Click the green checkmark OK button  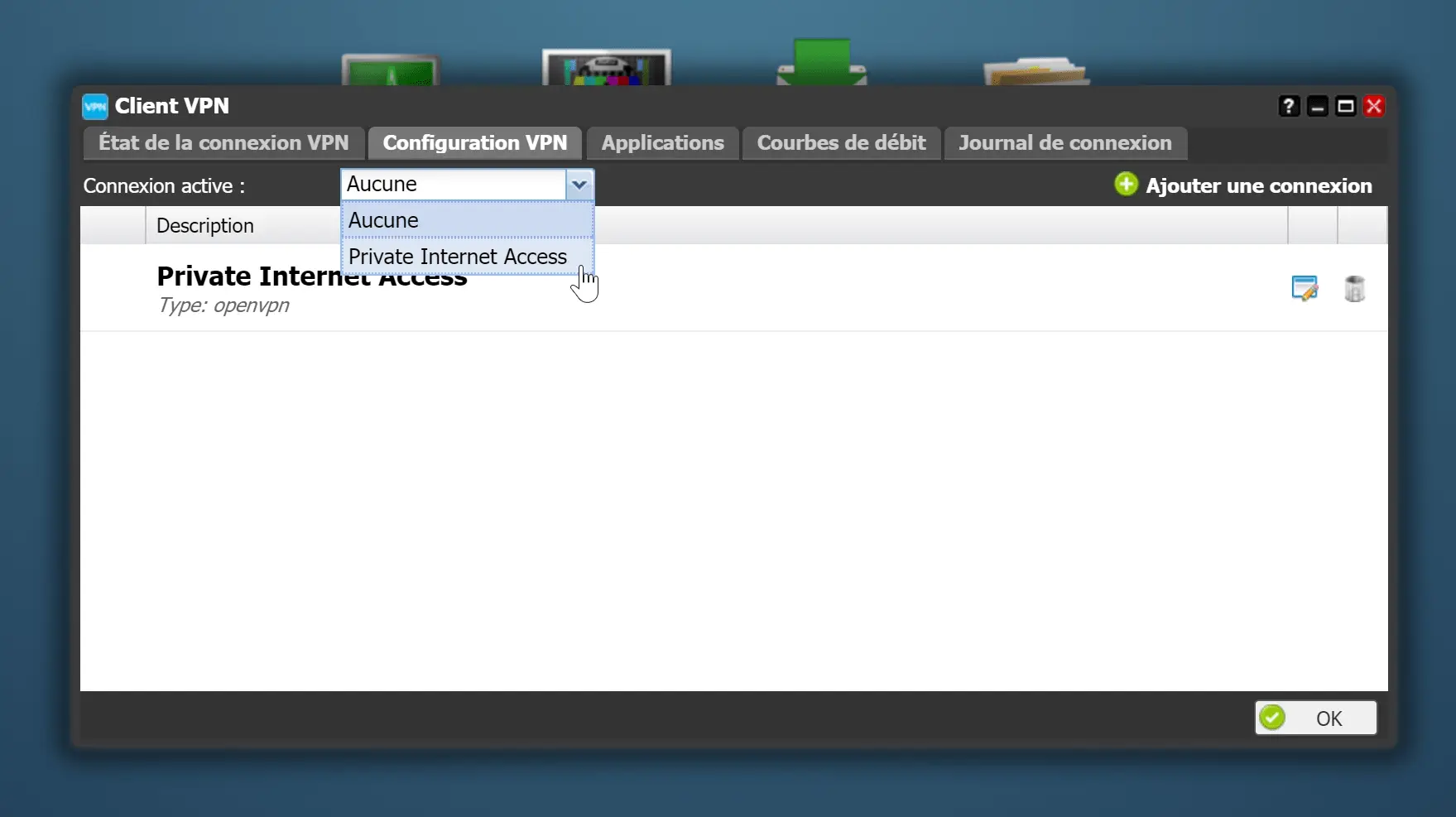click(x=1315, y=718)
